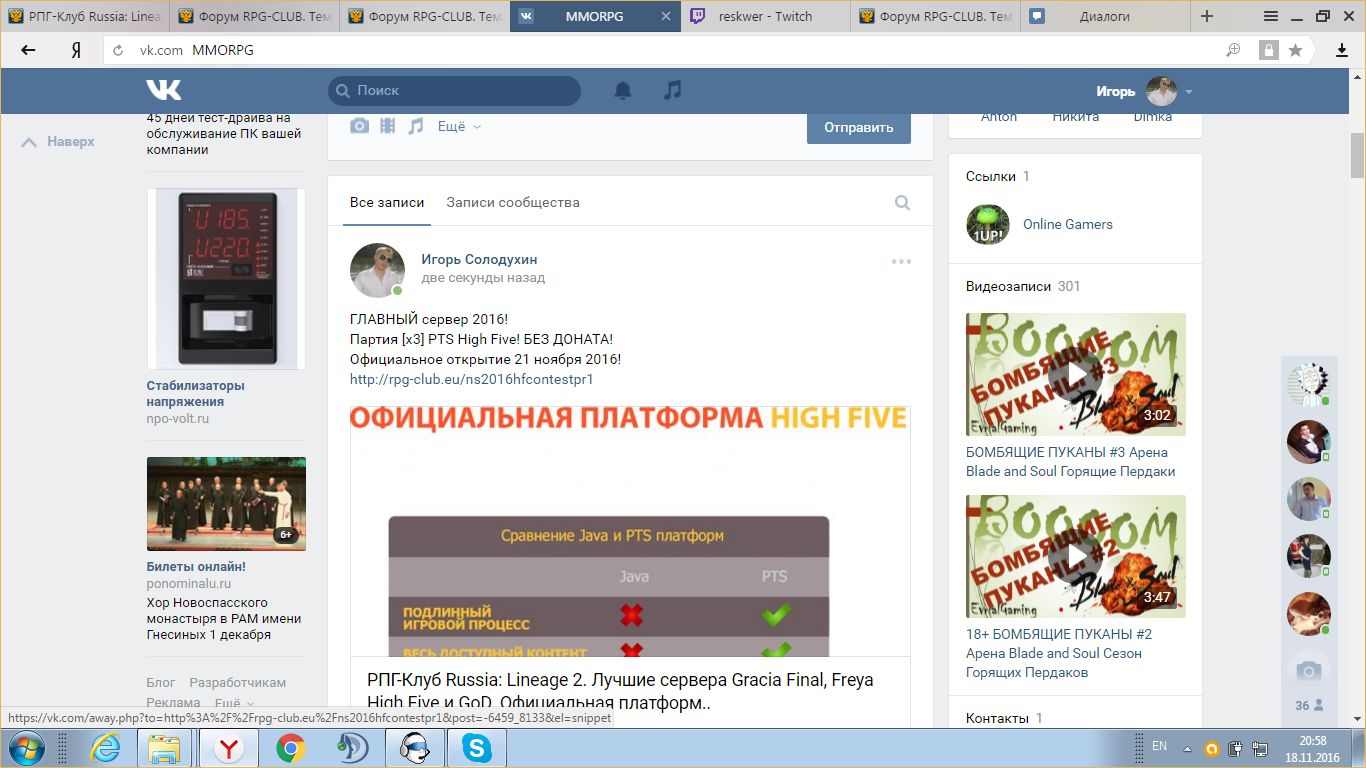Screen dimensions: 1366x768
Task: Switch to the reskwer - Twitch browser tab
Action: pyautogui.click(x=765, y=16)
